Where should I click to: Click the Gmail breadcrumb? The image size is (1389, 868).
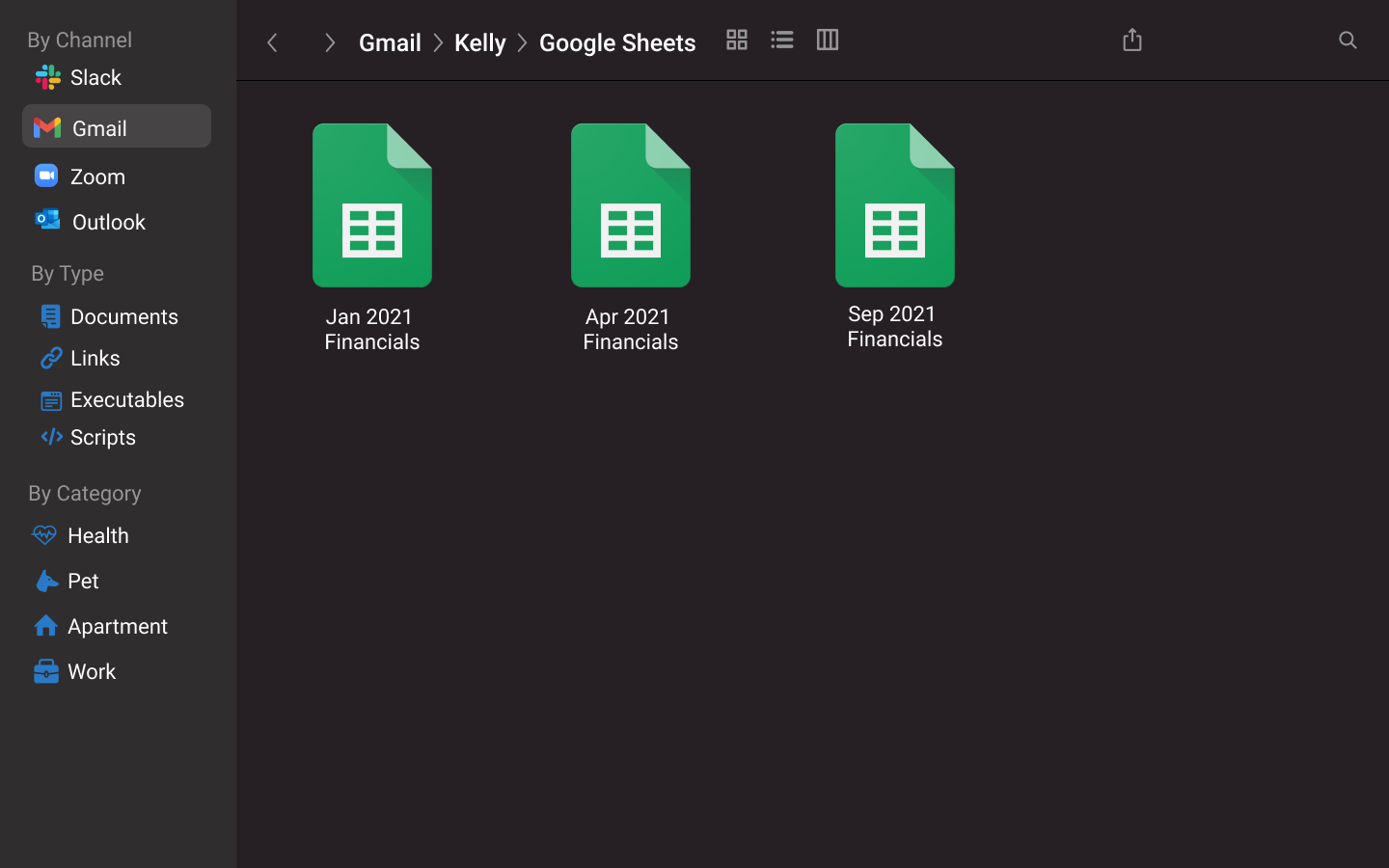(390, 42)
